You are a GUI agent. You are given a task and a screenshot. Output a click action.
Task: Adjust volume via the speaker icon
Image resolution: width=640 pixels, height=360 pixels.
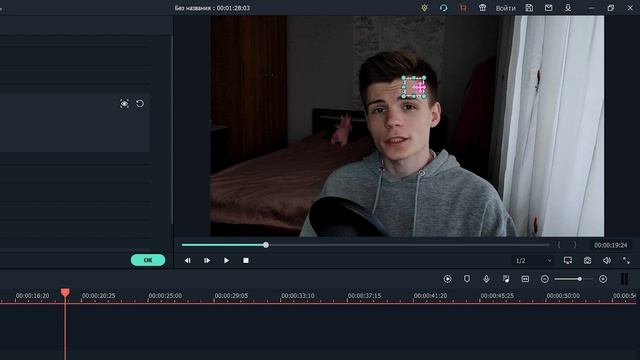(607, 260)
